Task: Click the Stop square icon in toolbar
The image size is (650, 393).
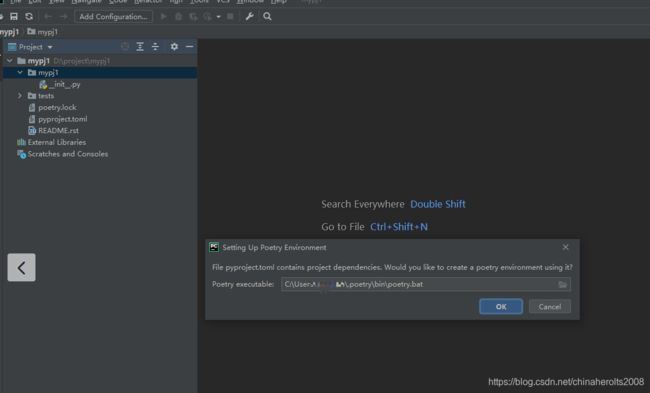Action: 230,17
